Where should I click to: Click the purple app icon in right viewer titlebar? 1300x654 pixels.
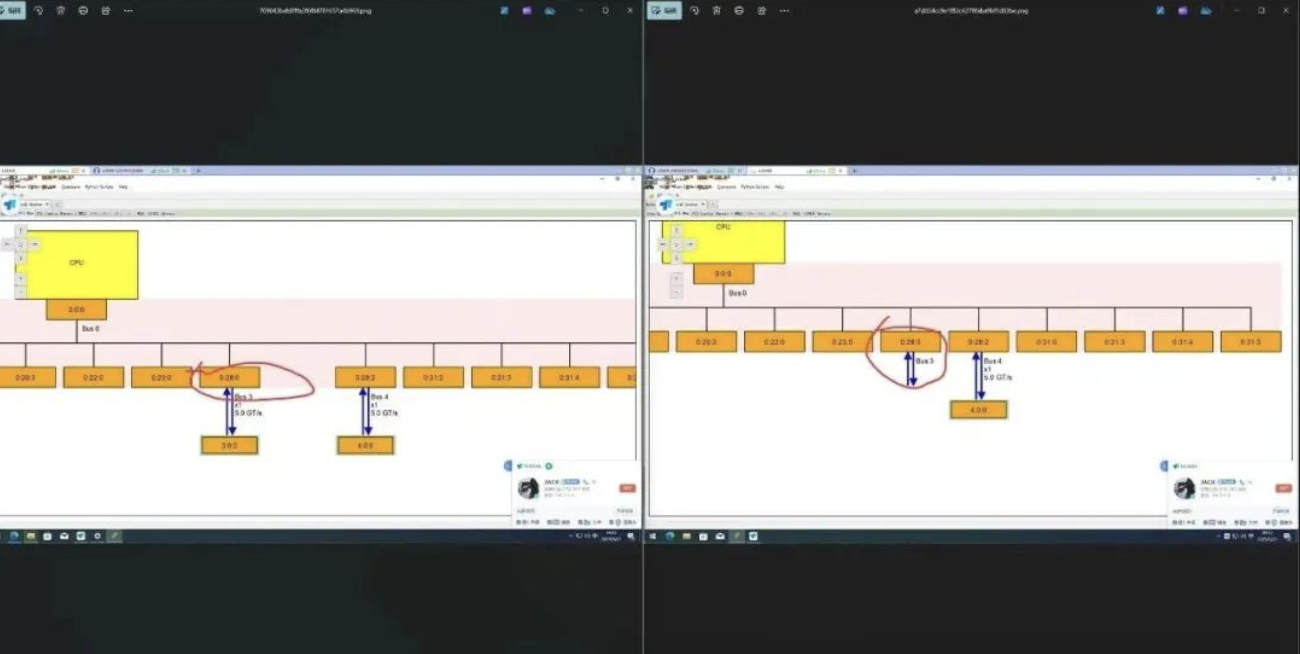(1182, 10)
